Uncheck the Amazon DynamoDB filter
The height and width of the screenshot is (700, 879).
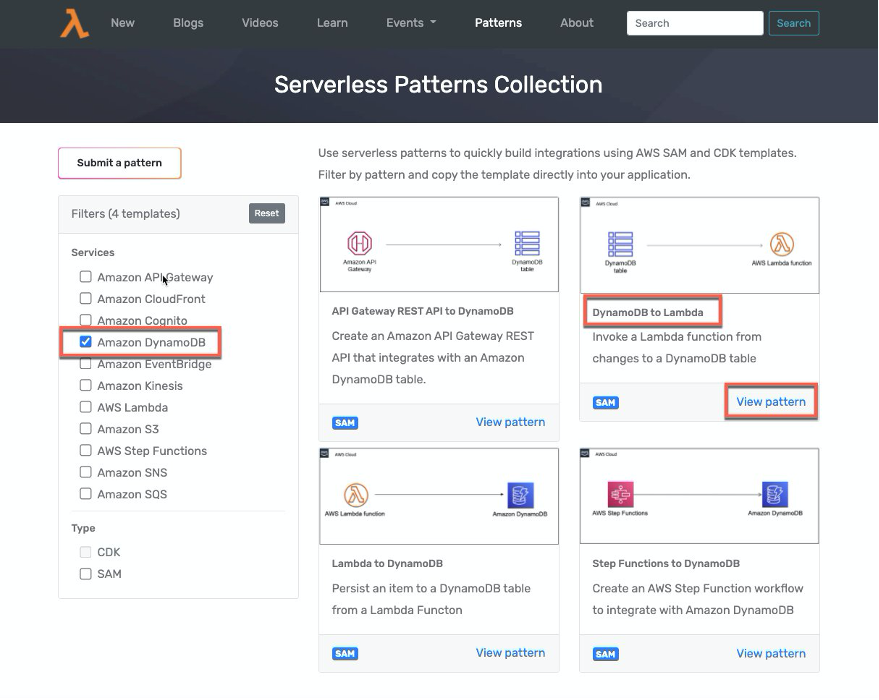click(x=85, y=342)
